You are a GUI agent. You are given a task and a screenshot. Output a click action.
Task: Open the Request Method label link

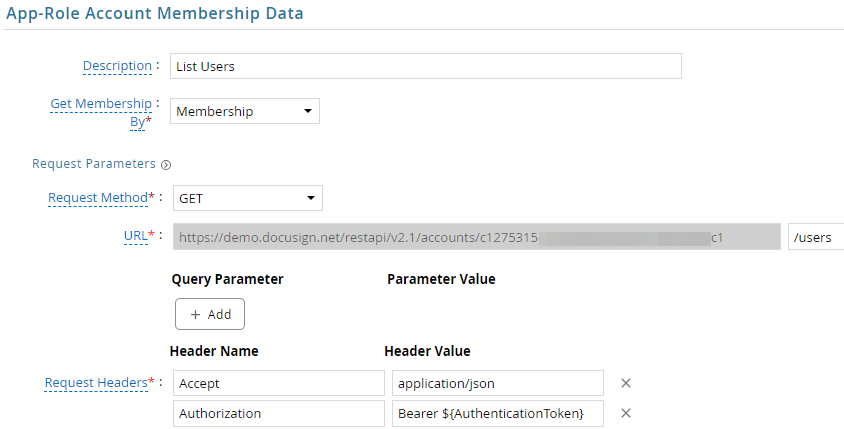coord(97,198)
